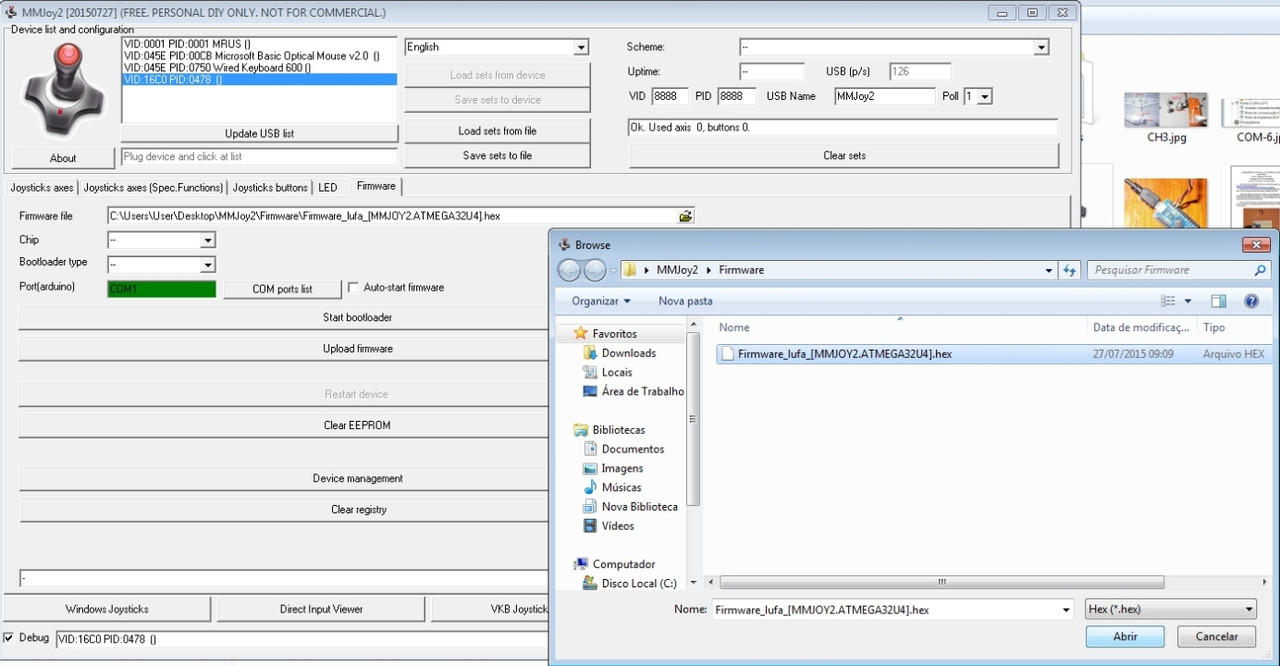Image resolution: width=1280 pixels, height=666 pixels.
Task: Click Load sets from file button
Action: click(x=497, y=131)
